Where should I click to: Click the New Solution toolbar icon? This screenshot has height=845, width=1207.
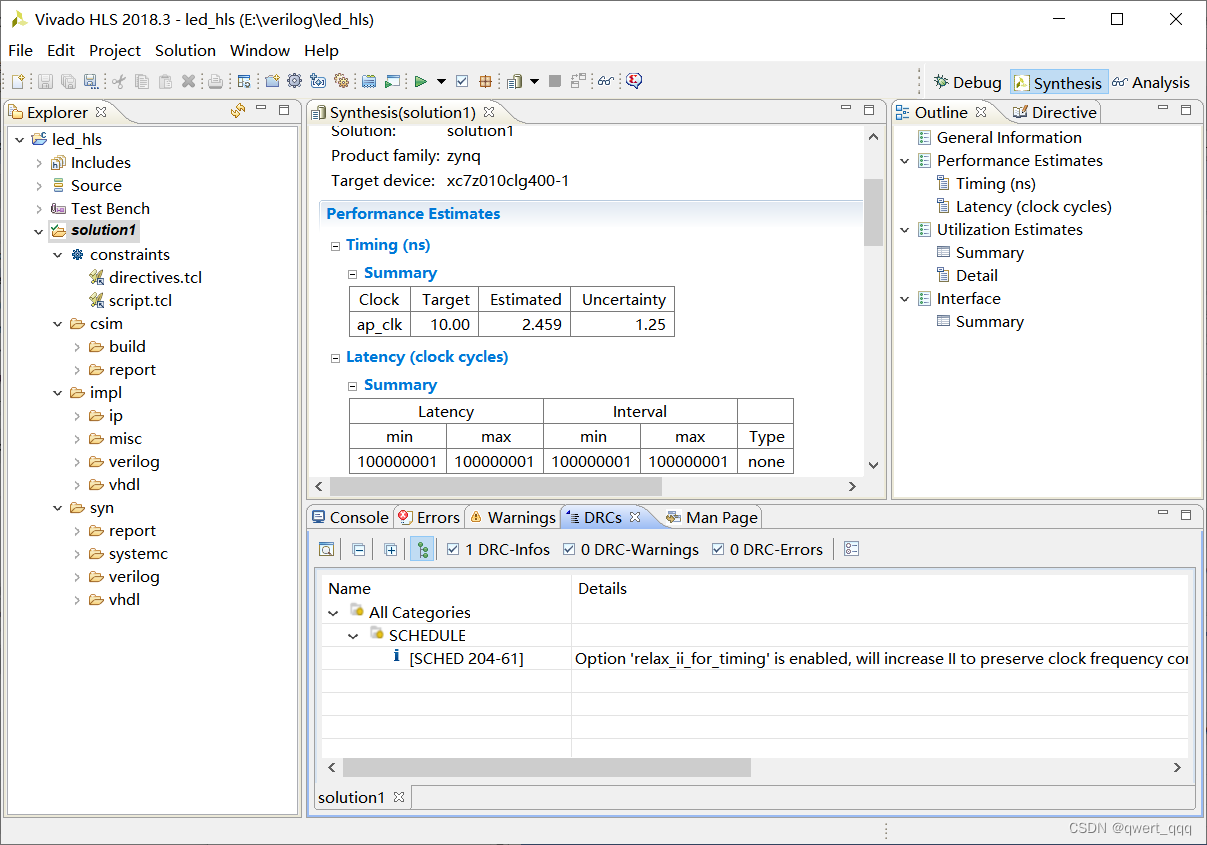pos(318,81)
